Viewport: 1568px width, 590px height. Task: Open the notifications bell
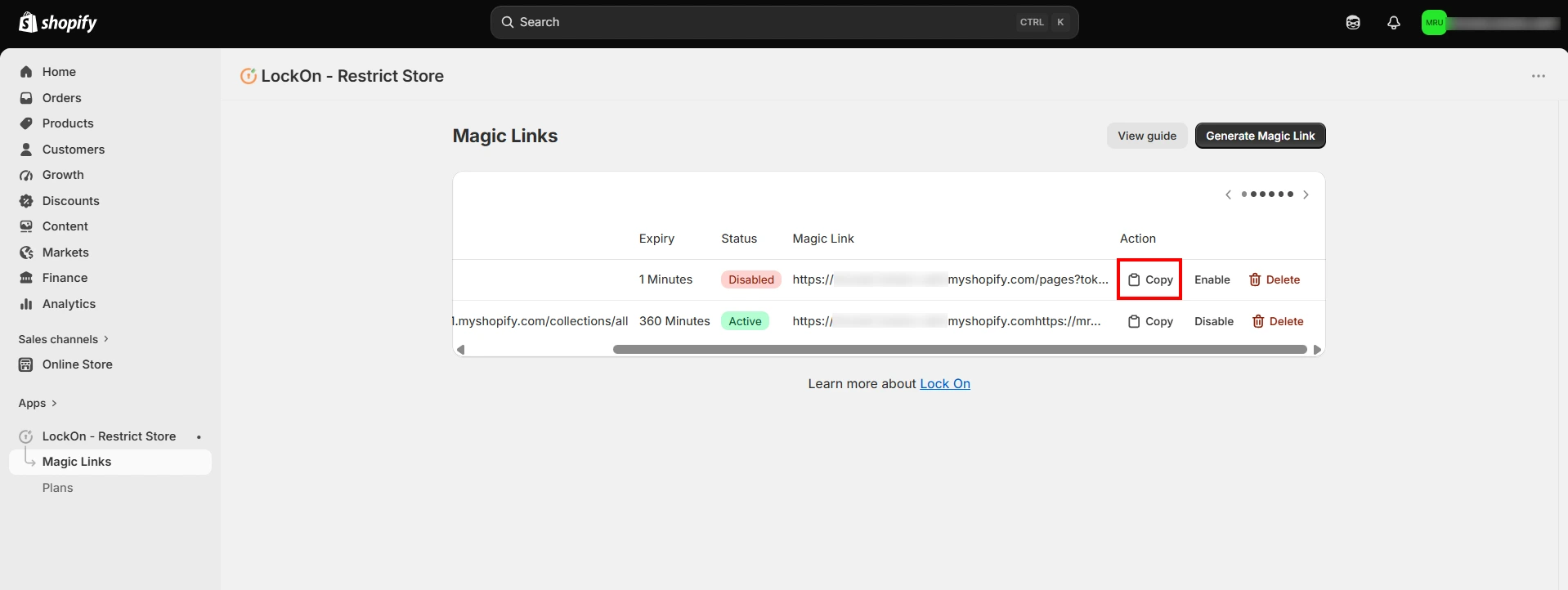point(1394,23)
